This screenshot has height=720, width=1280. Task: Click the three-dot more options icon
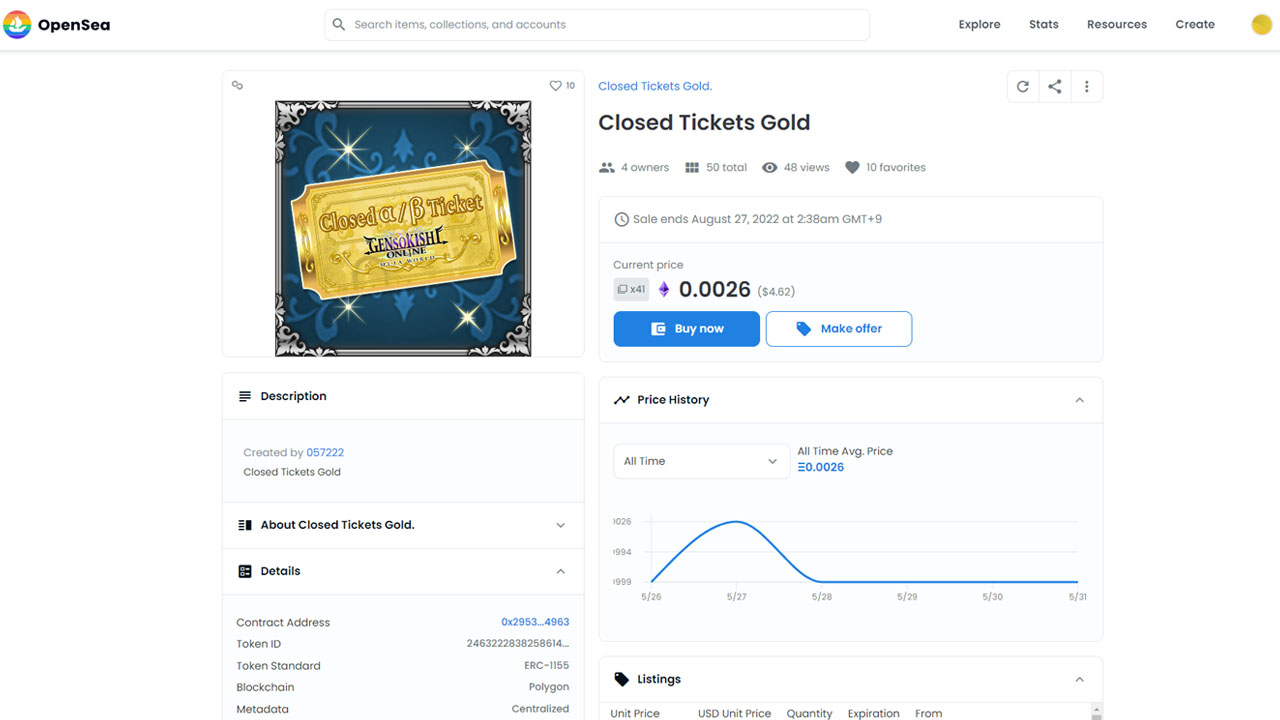pyautogui.click(x=1087, y=86)
